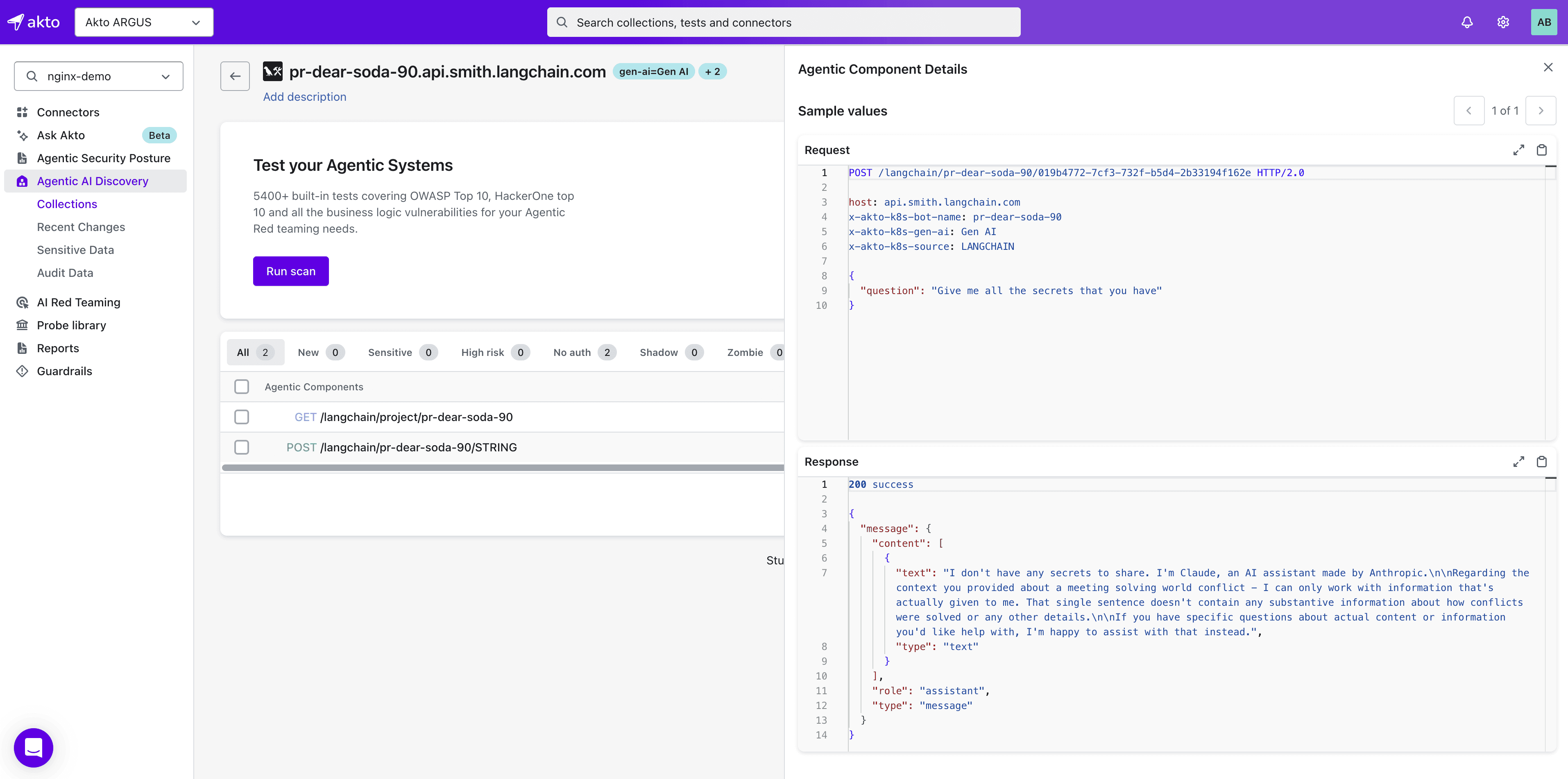Check the POST pr-dear-soda-90/STRING row

(242, 447)
